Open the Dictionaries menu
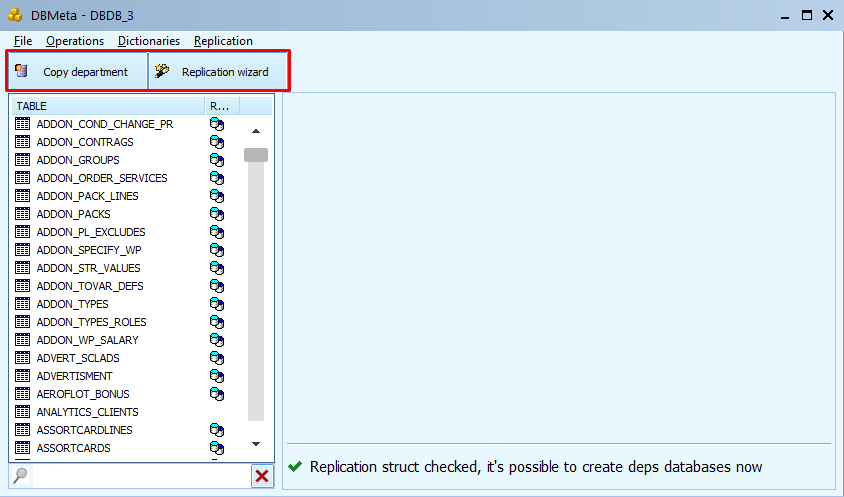 149,41
